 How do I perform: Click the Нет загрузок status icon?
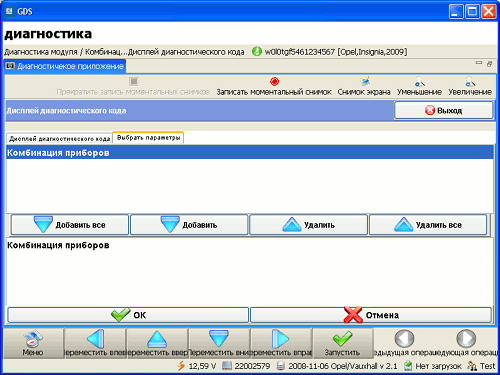pos(408,366)
